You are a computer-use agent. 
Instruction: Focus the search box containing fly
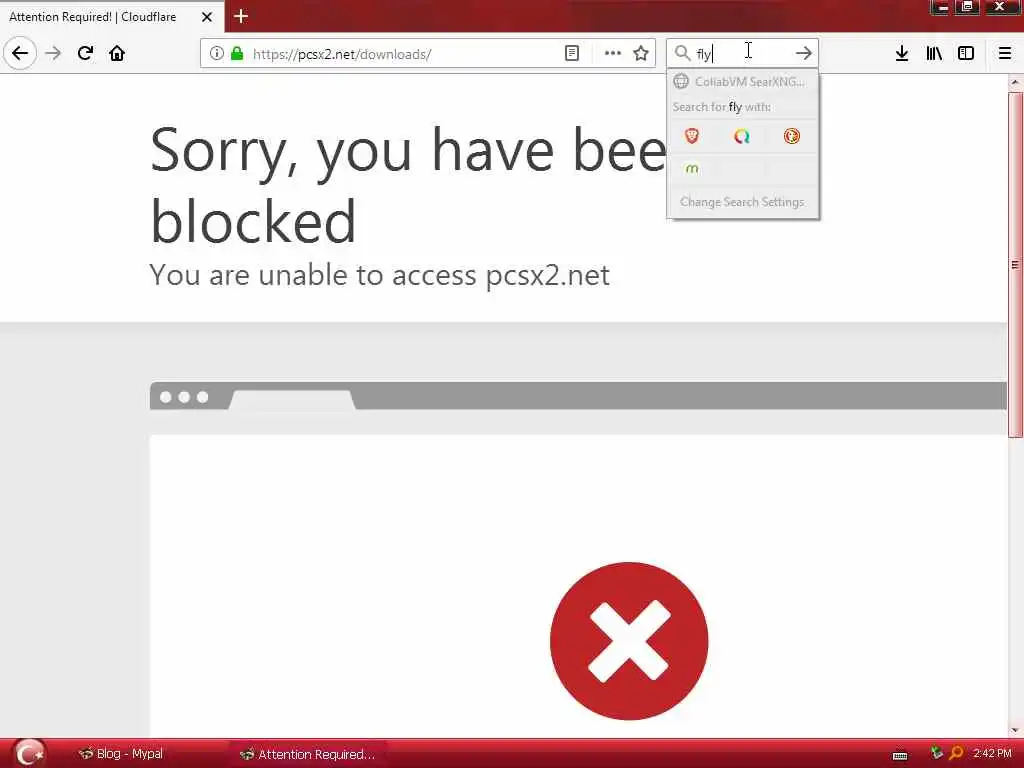coord(742,53)
